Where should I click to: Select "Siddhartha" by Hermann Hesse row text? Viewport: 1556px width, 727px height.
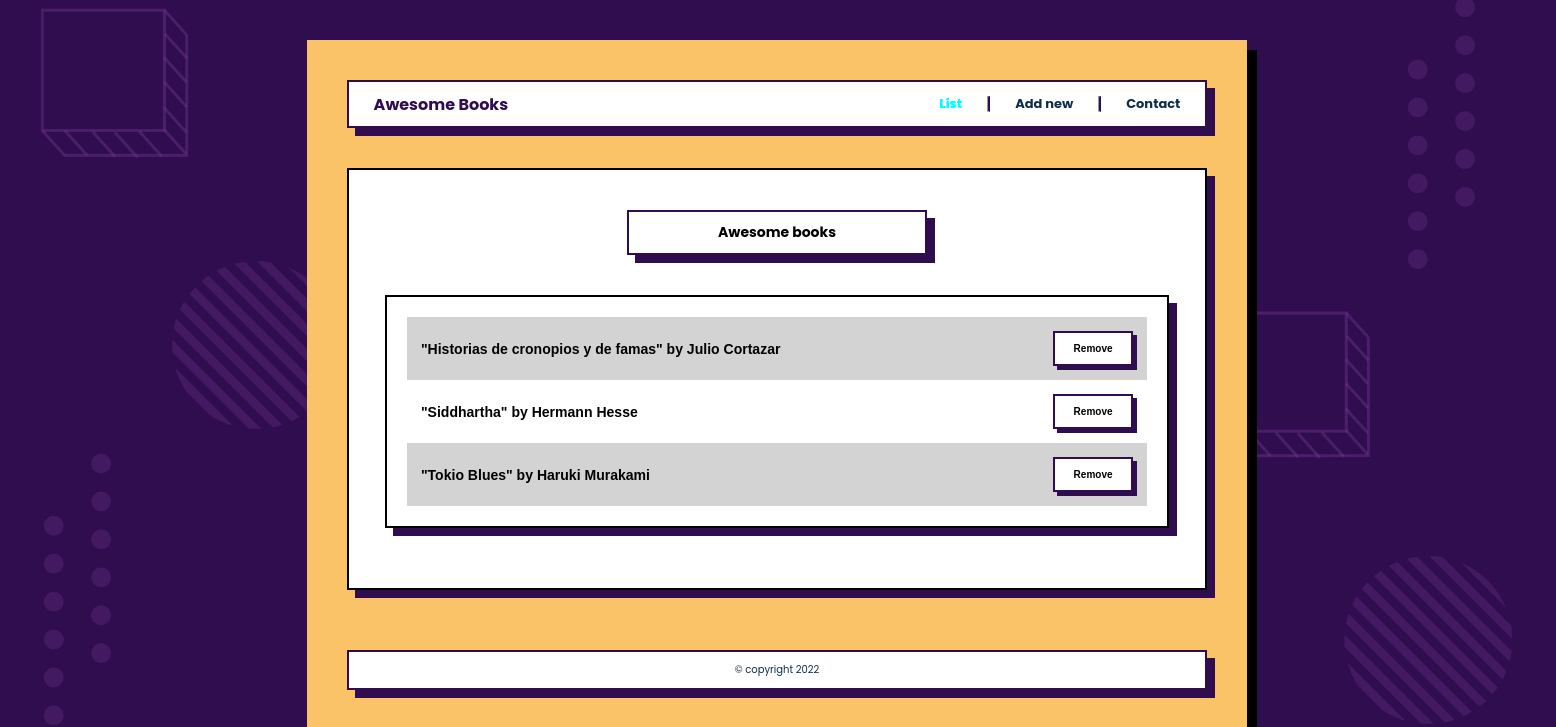tap(529, 412)
